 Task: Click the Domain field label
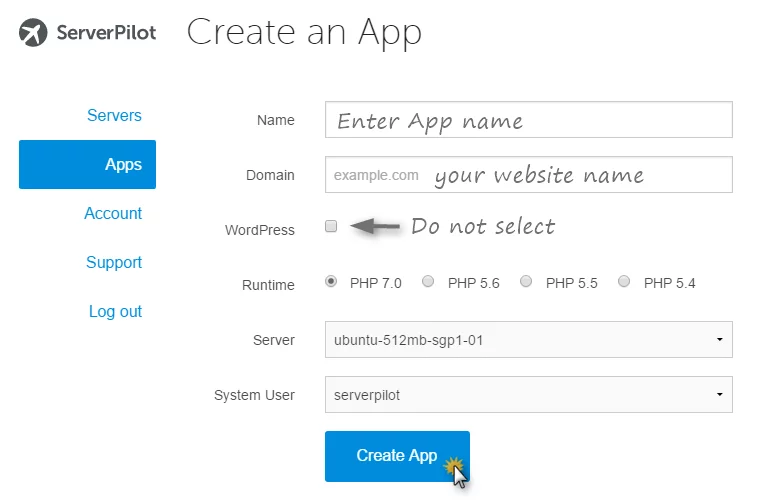(270, 175)
